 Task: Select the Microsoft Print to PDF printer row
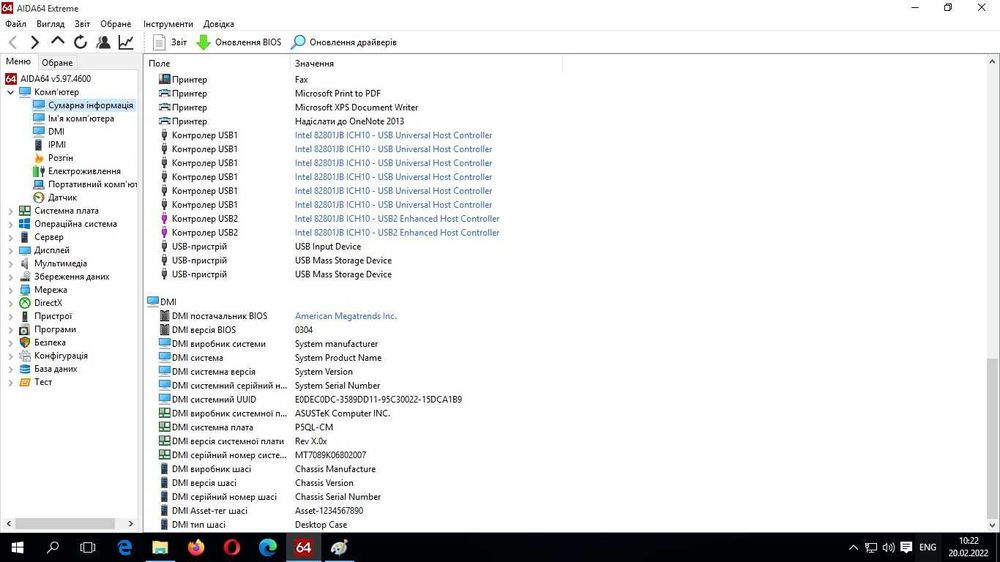(271, 93)
